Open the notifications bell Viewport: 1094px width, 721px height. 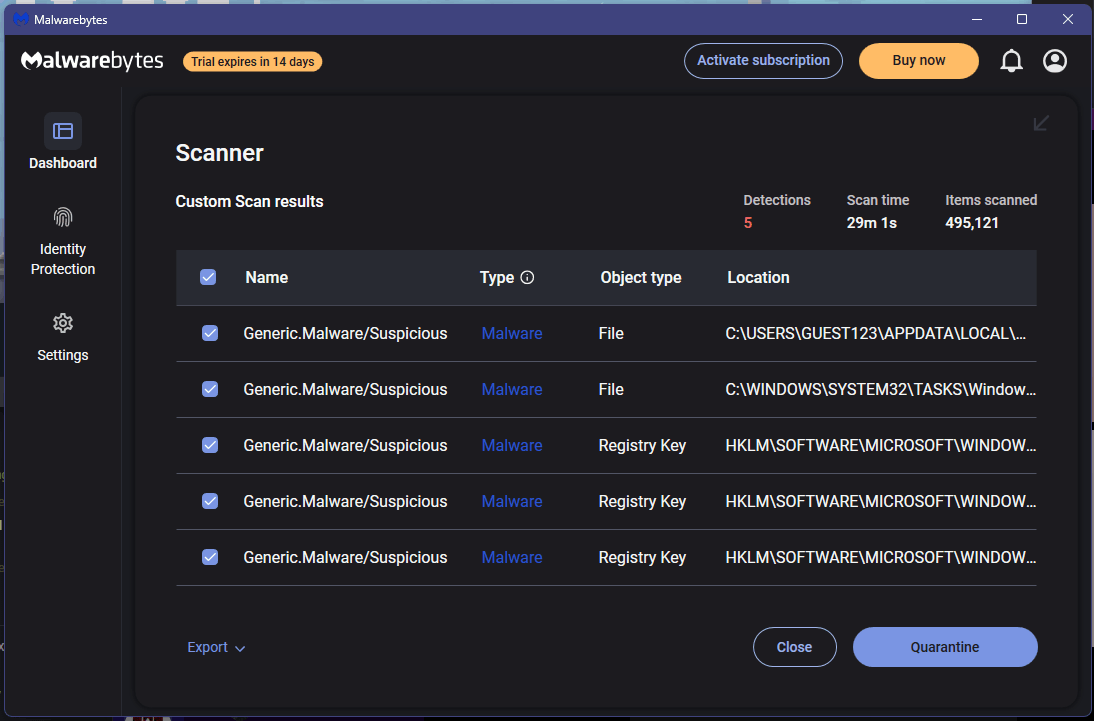[x=1011, y=61]
